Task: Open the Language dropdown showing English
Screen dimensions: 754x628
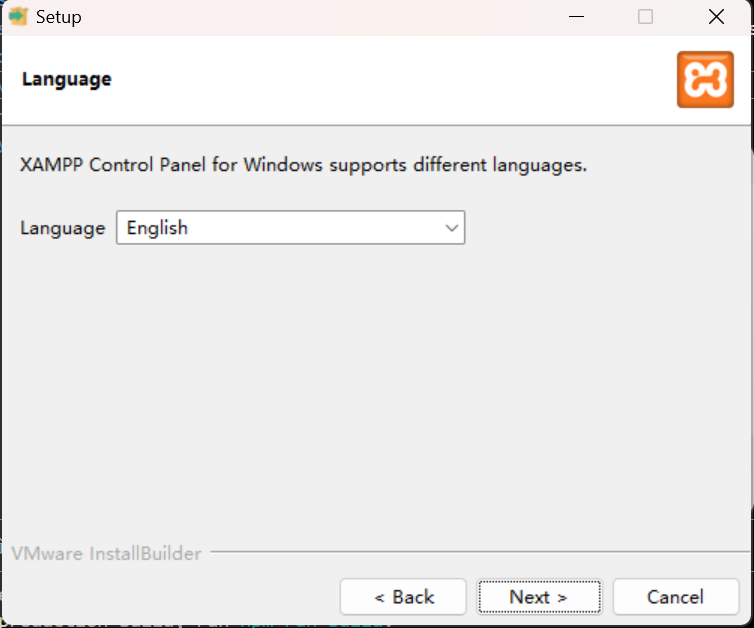Action: (290, 227)
